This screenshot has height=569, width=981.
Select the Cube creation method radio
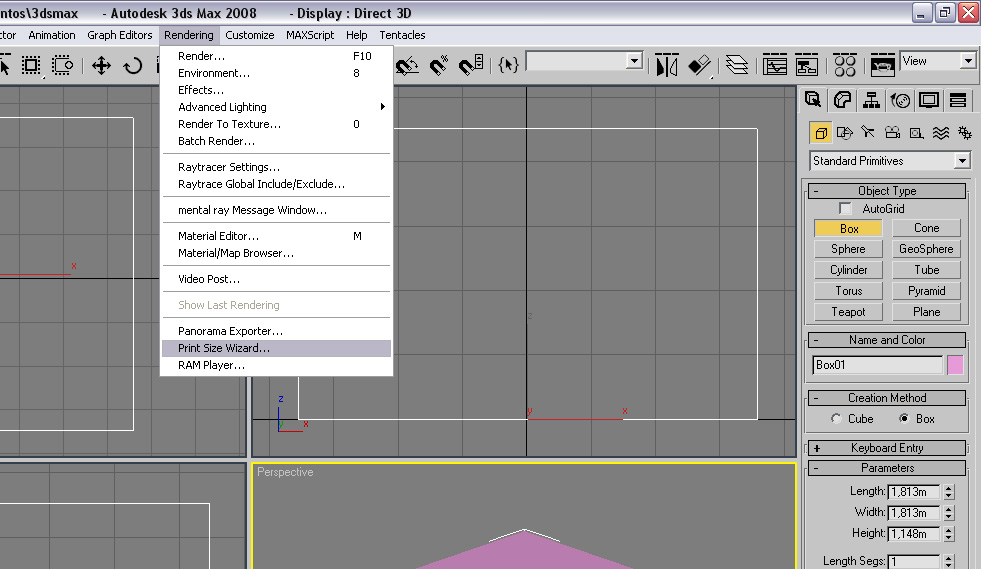tap(836, 419)
